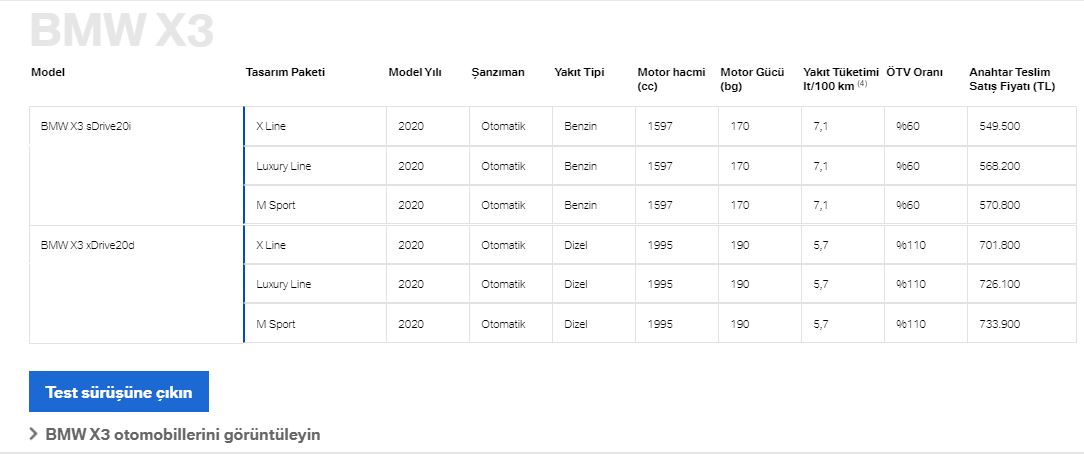Image resolution: width=1084 pixels, height=455 pixels.
Task: Click Tasarım Paketi column header
Action: (285, 72)
